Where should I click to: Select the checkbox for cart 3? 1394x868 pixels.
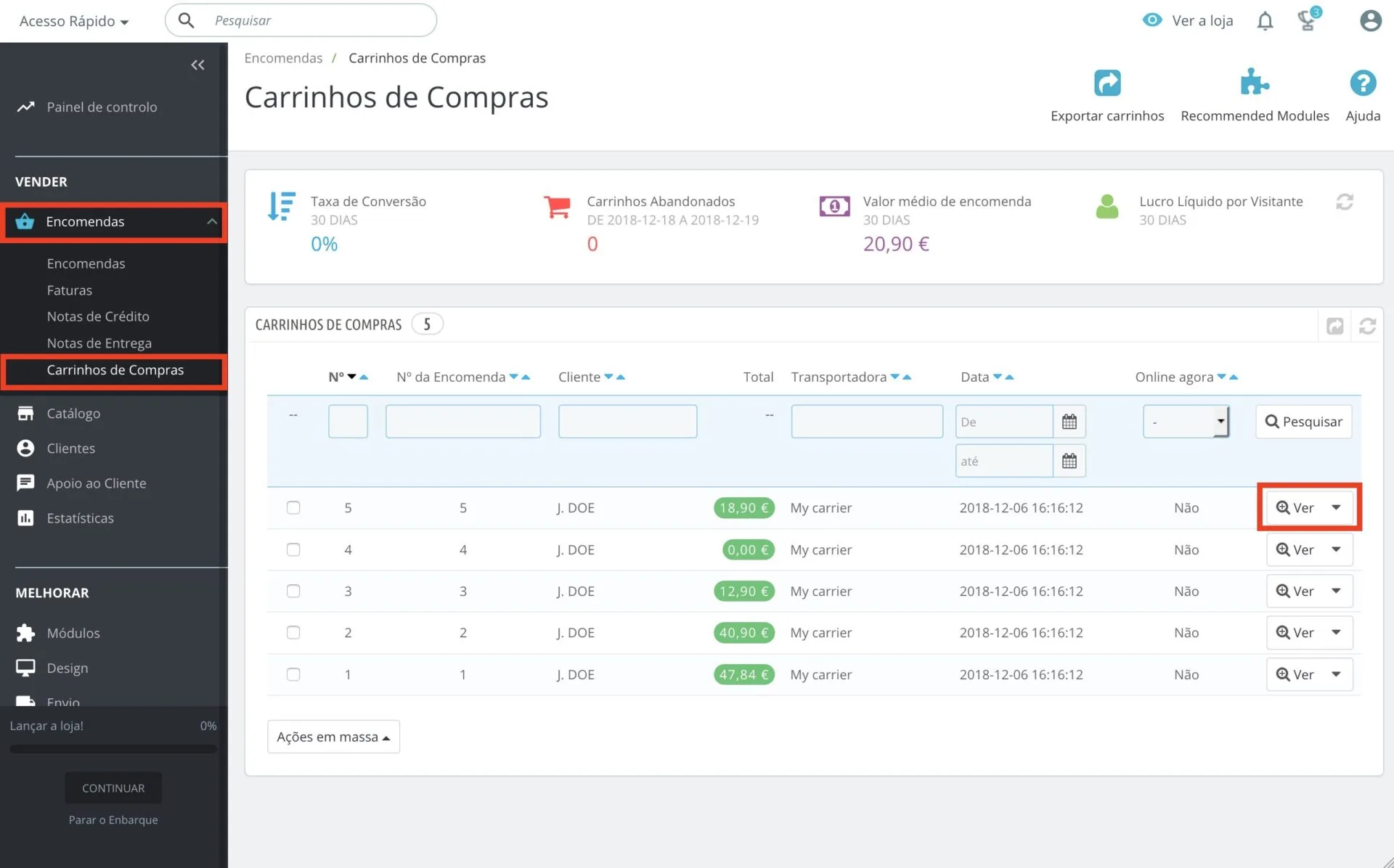coord(293,591)
